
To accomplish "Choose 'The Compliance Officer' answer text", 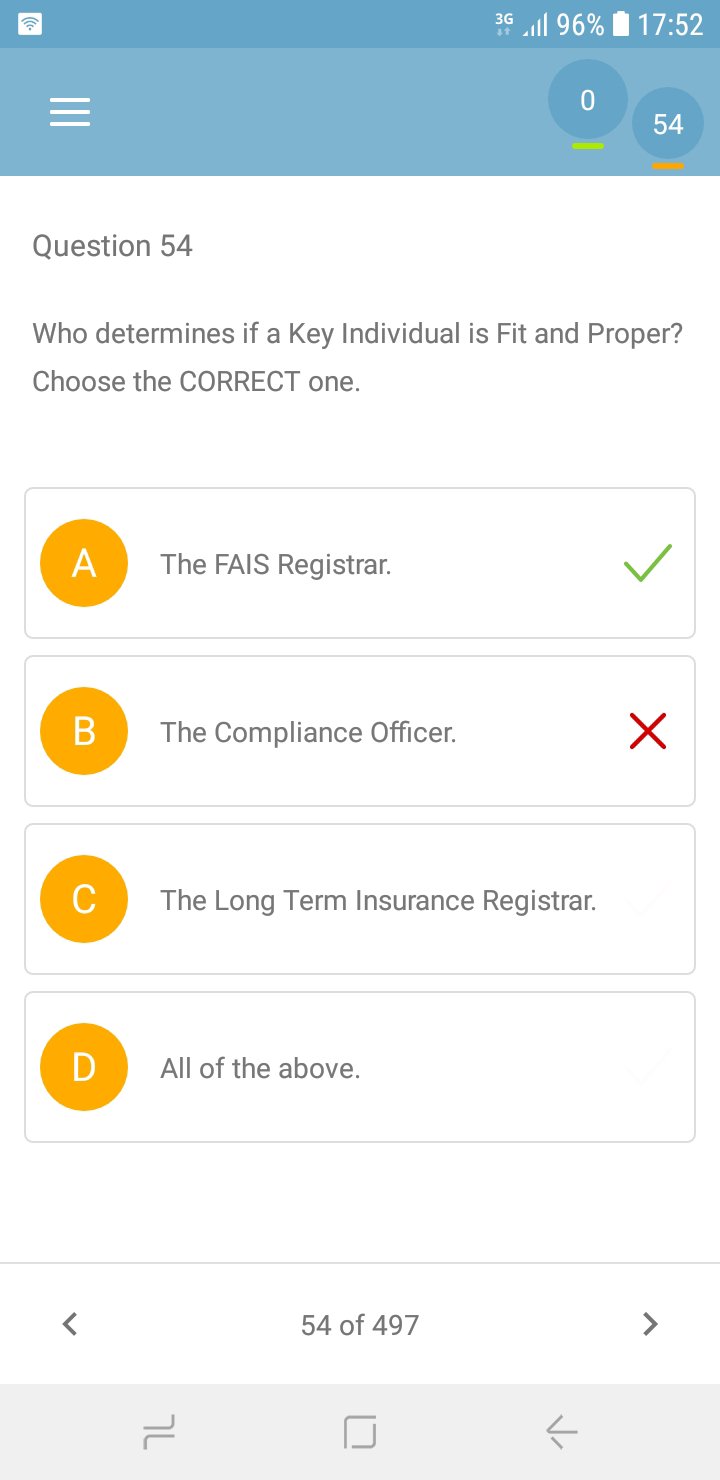I will click(x=308, y=732).
